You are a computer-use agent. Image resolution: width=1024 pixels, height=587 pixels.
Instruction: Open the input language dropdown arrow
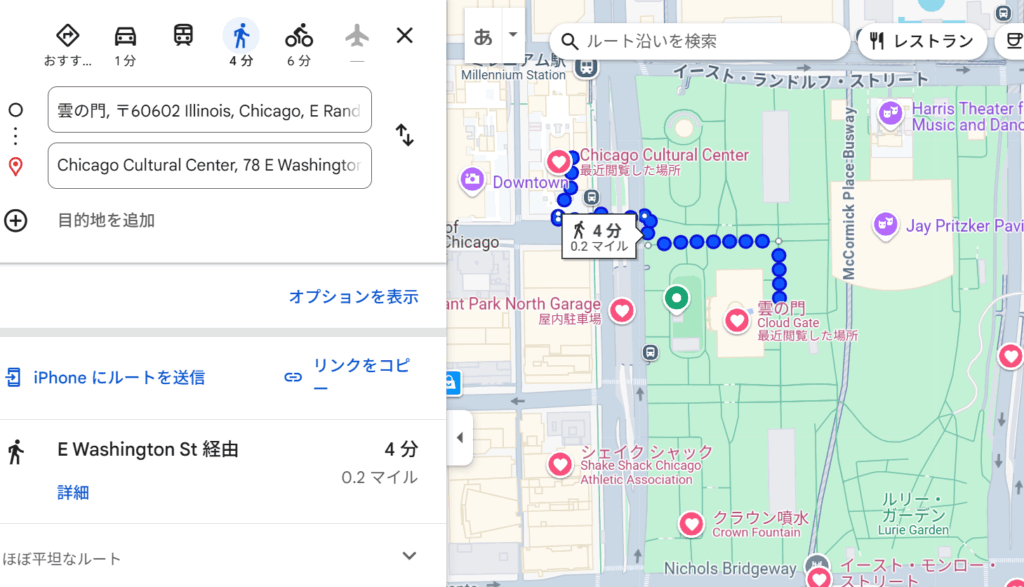tap(513, 35)
